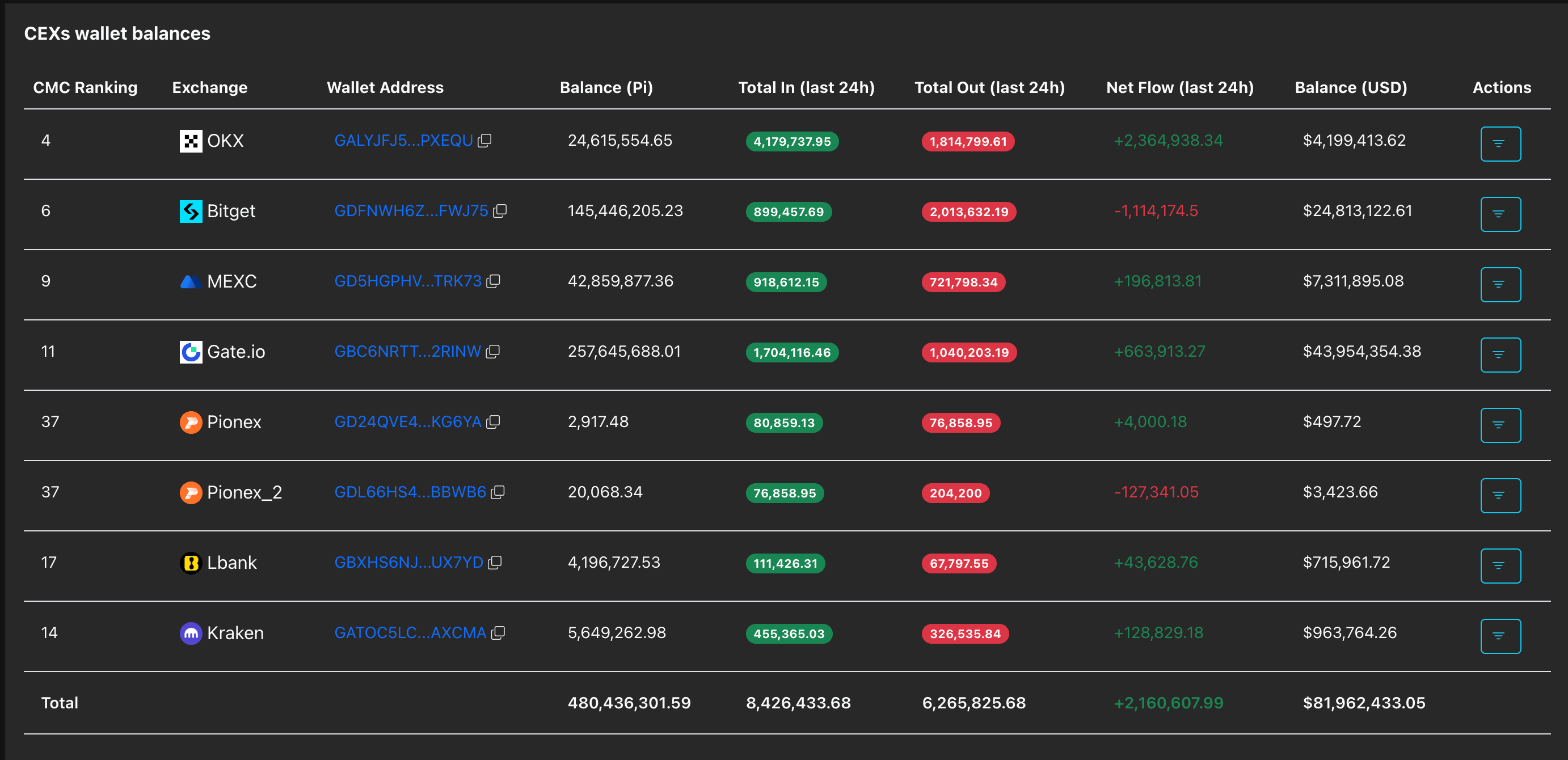Open filter action for Bitget row

tap(1500, 214)
